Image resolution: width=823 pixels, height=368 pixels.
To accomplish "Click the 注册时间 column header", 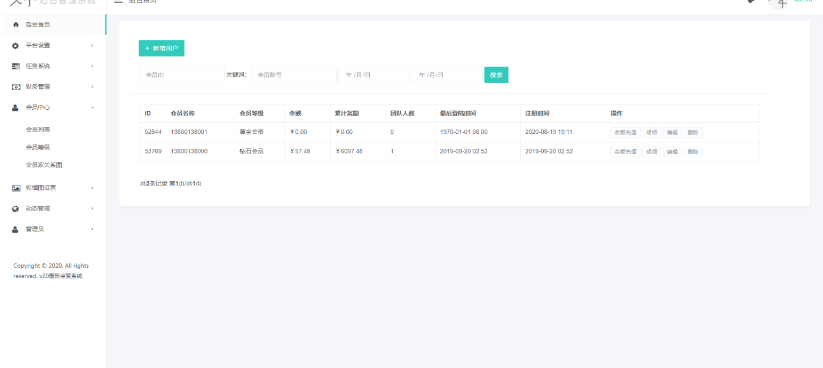I will tap(537, 113).
